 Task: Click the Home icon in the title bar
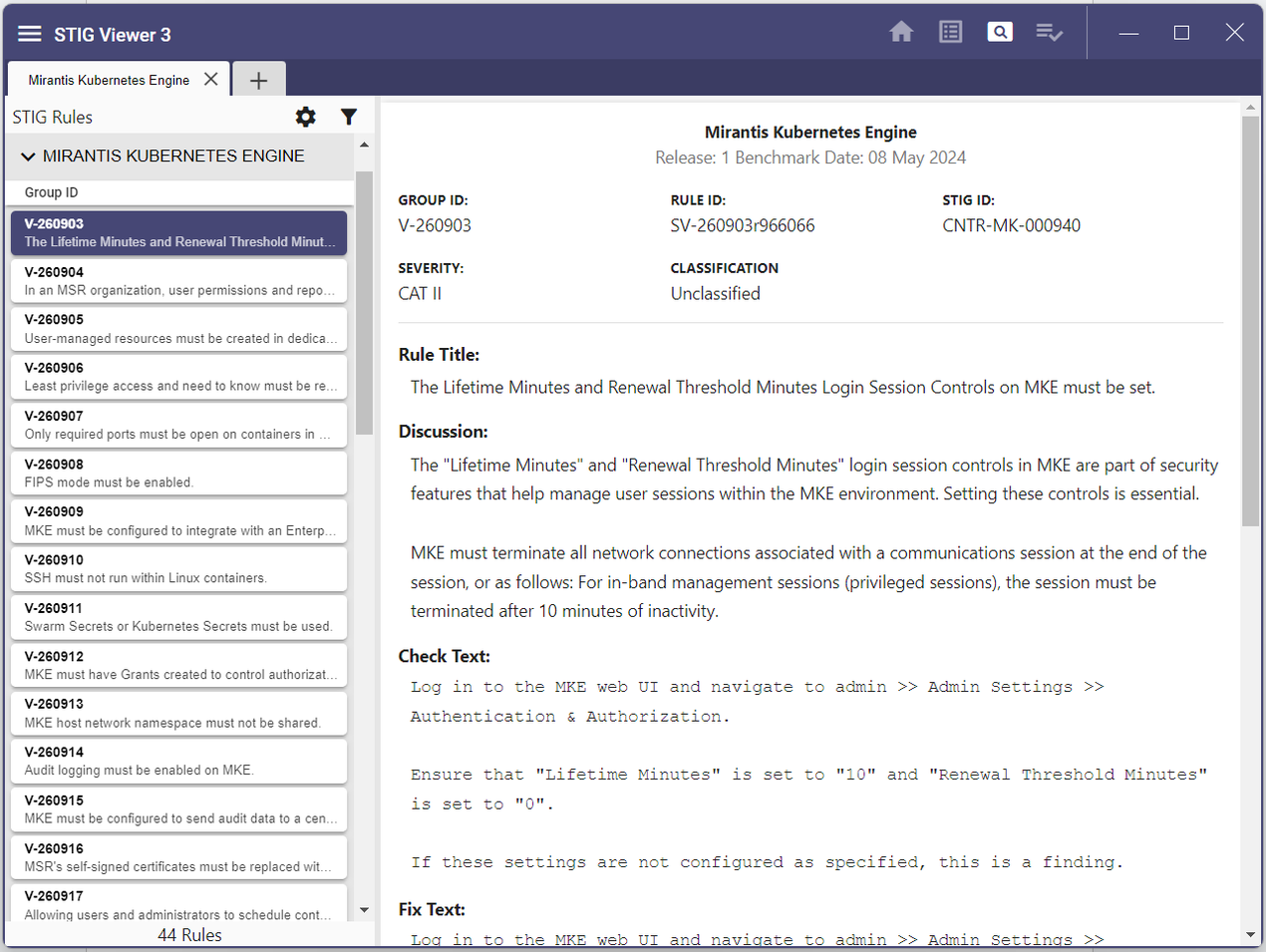point(900,31)
